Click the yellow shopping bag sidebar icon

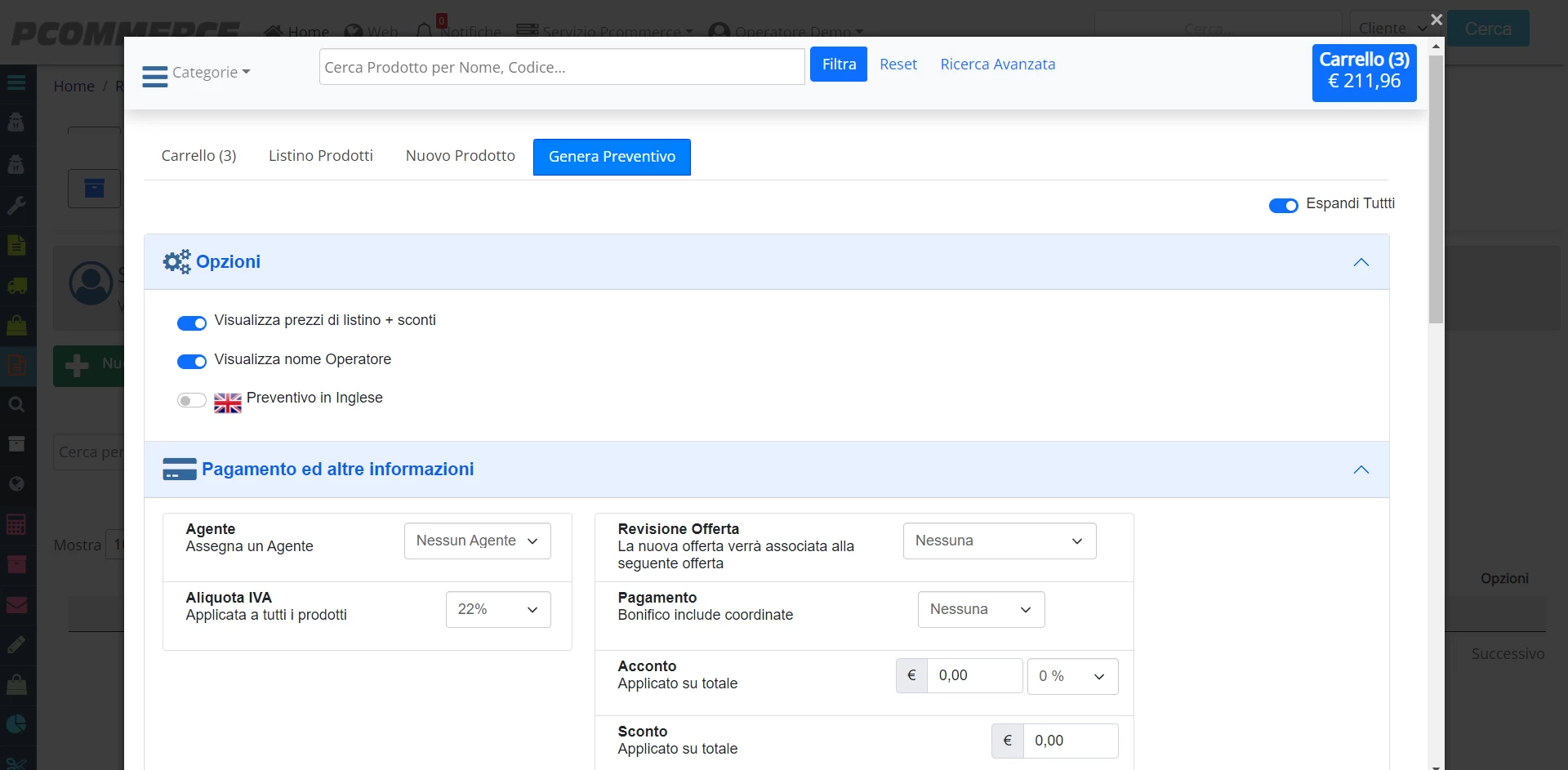(16, 325)
